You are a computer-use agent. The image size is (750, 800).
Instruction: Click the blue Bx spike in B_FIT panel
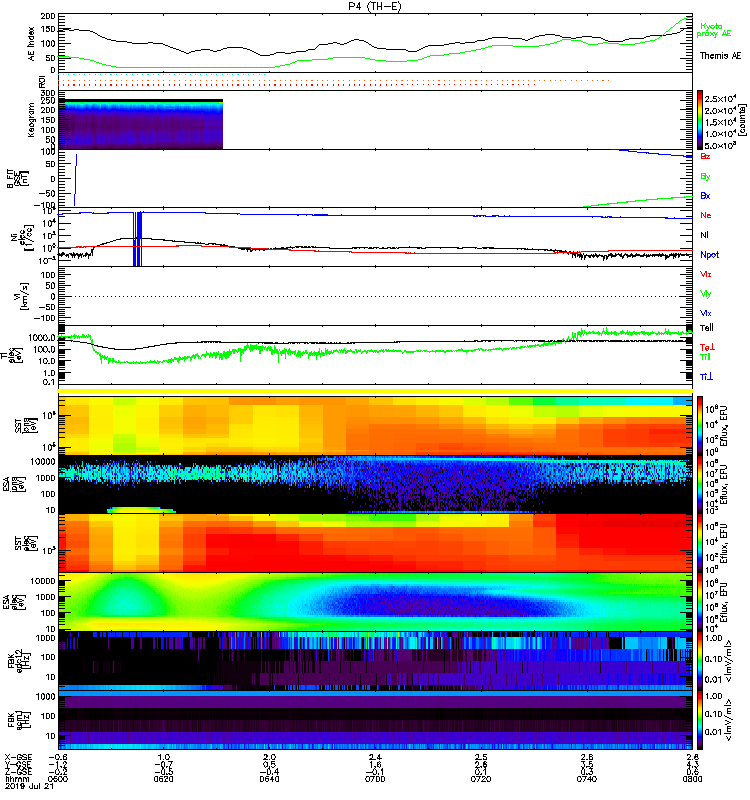click(76, 180)
